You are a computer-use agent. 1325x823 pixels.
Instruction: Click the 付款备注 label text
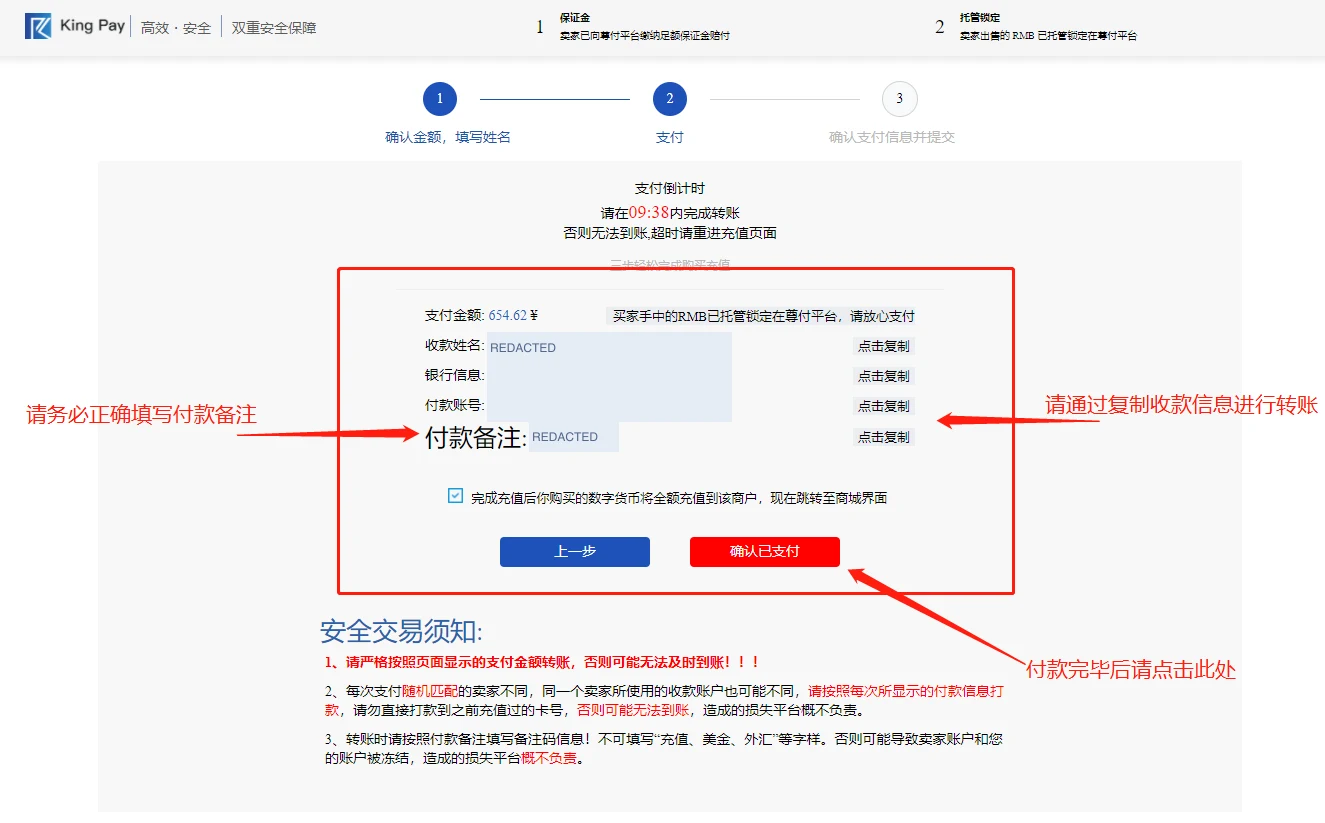[x=475, y=438]
